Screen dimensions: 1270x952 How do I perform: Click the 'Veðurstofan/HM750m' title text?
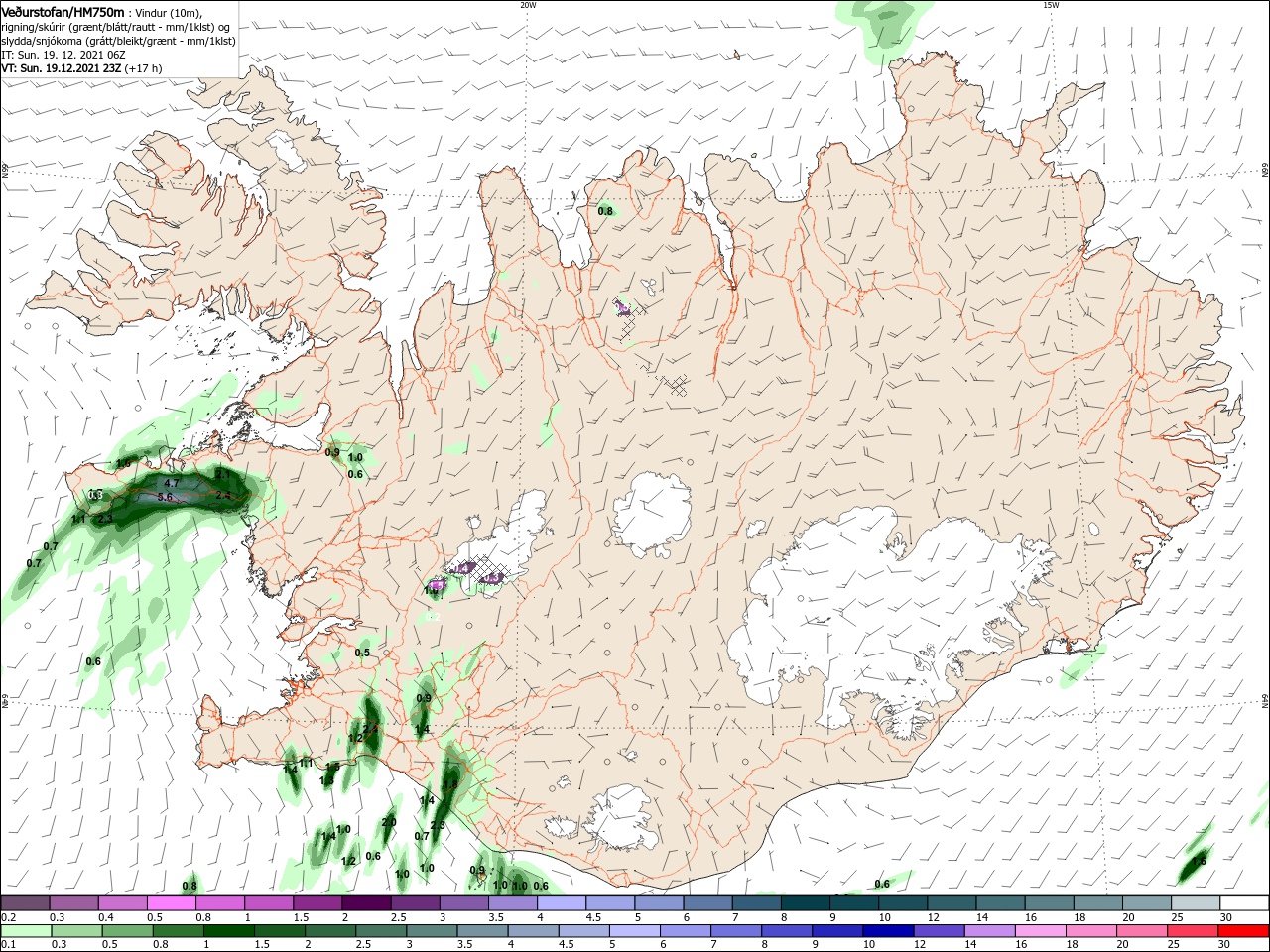click(x=63, y=12)
